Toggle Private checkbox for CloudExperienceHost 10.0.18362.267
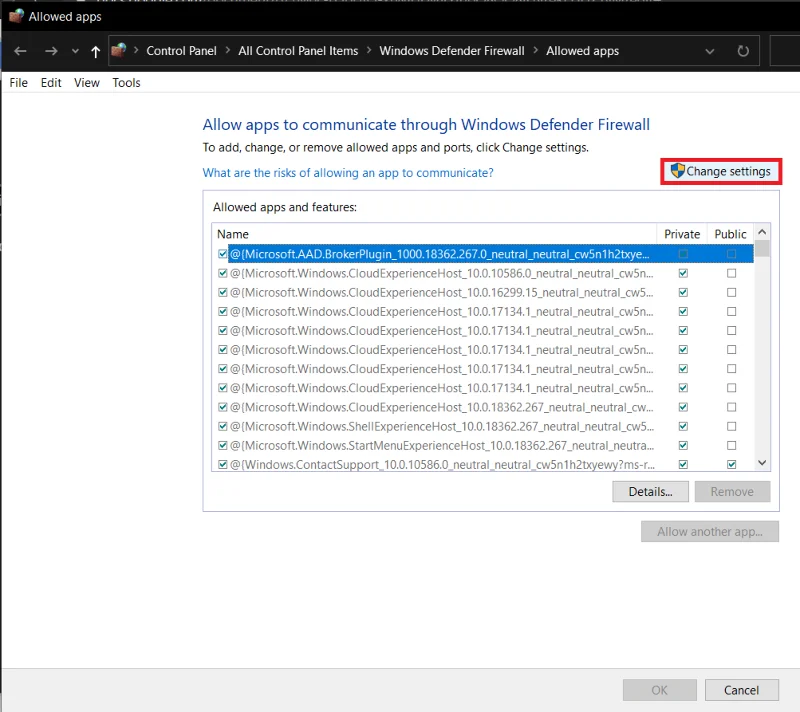This screenshot has width=800, height=712. [683, 407]
